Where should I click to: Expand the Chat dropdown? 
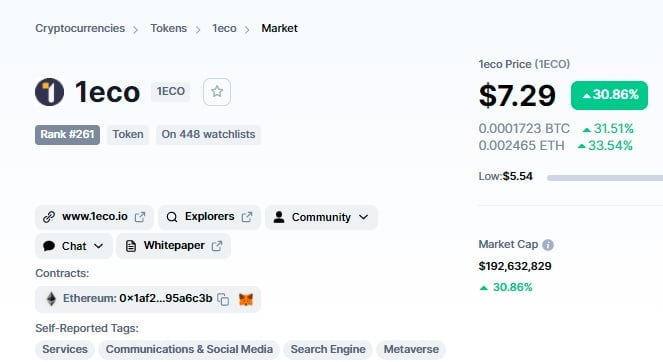99,246
